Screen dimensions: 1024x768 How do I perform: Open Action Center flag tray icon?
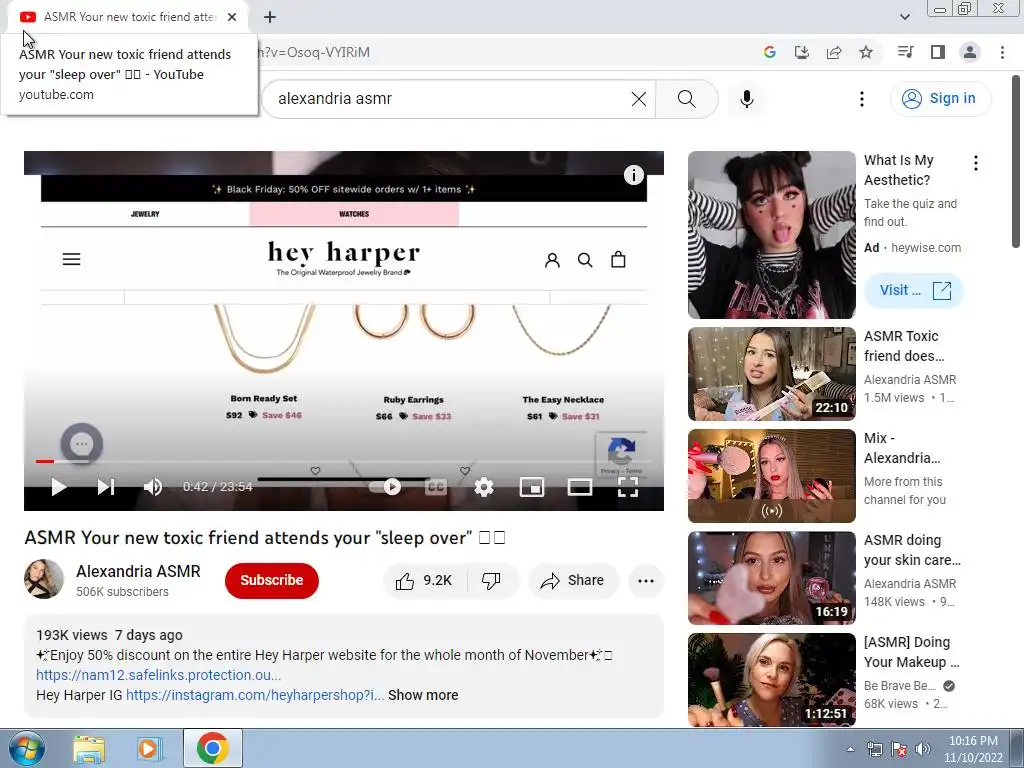point(899,749)
